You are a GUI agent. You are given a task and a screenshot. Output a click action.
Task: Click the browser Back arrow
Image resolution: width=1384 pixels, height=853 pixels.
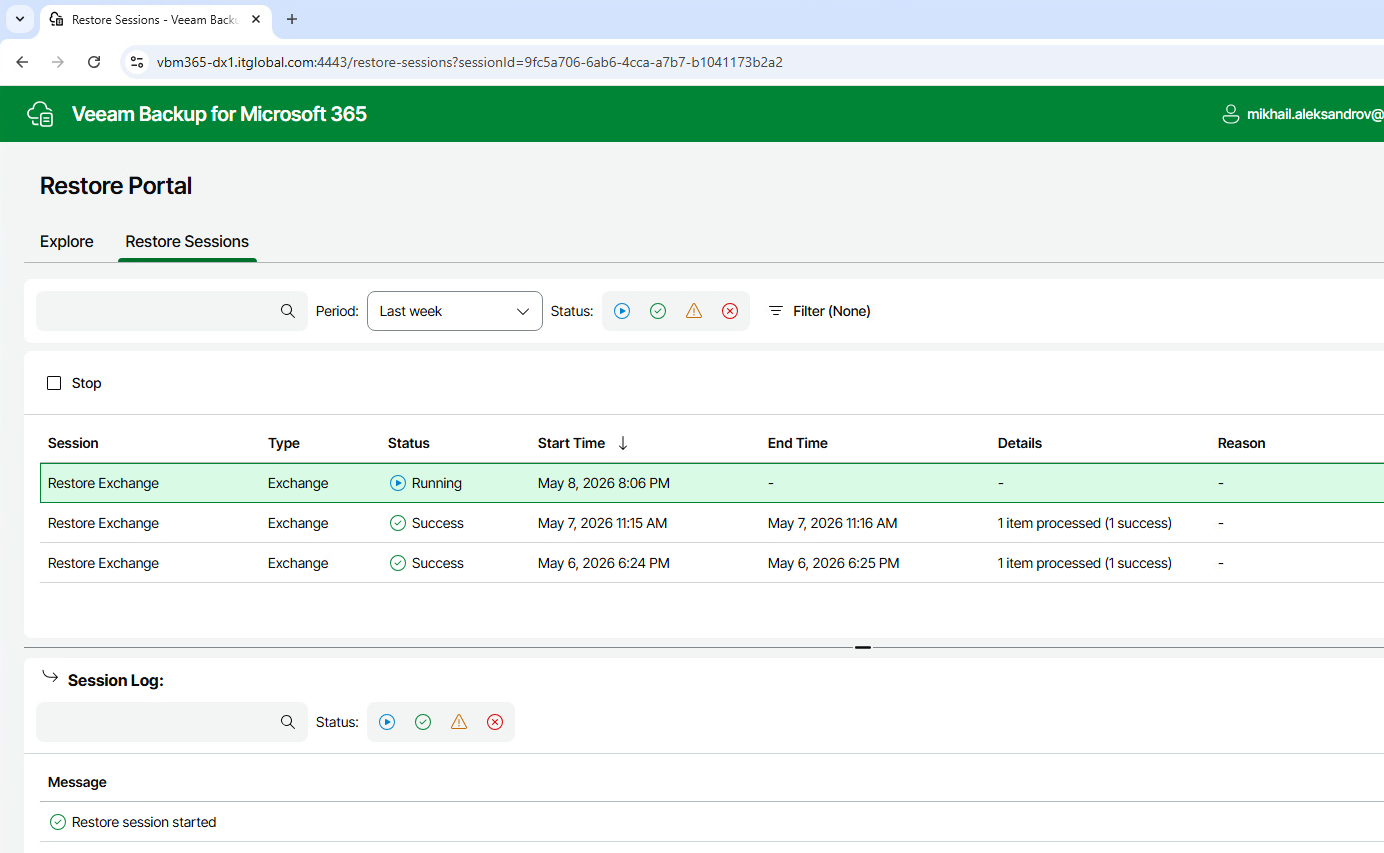click(x=22, y=62)
